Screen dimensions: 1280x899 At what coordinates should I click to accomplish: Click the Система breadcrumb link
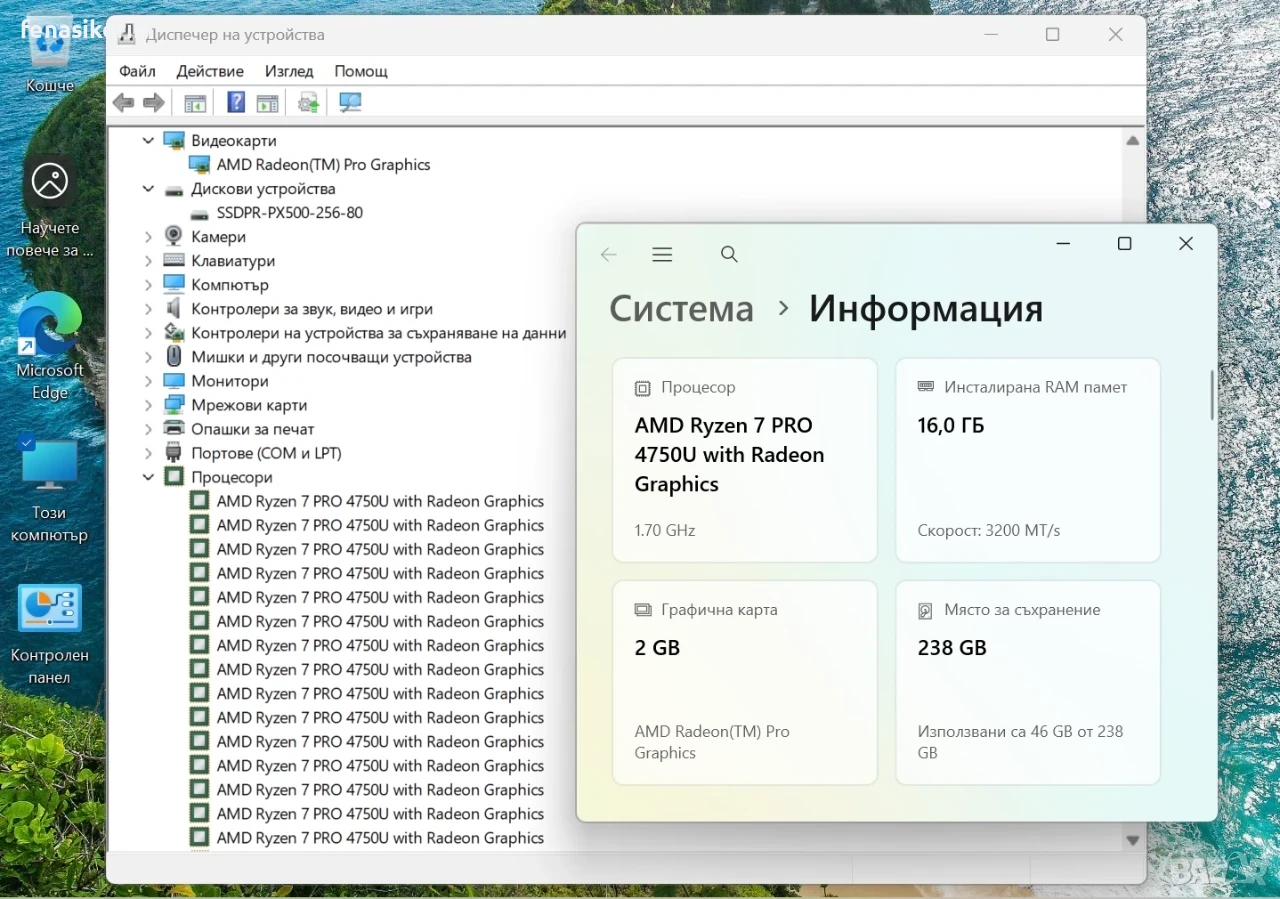click(681, 308)
